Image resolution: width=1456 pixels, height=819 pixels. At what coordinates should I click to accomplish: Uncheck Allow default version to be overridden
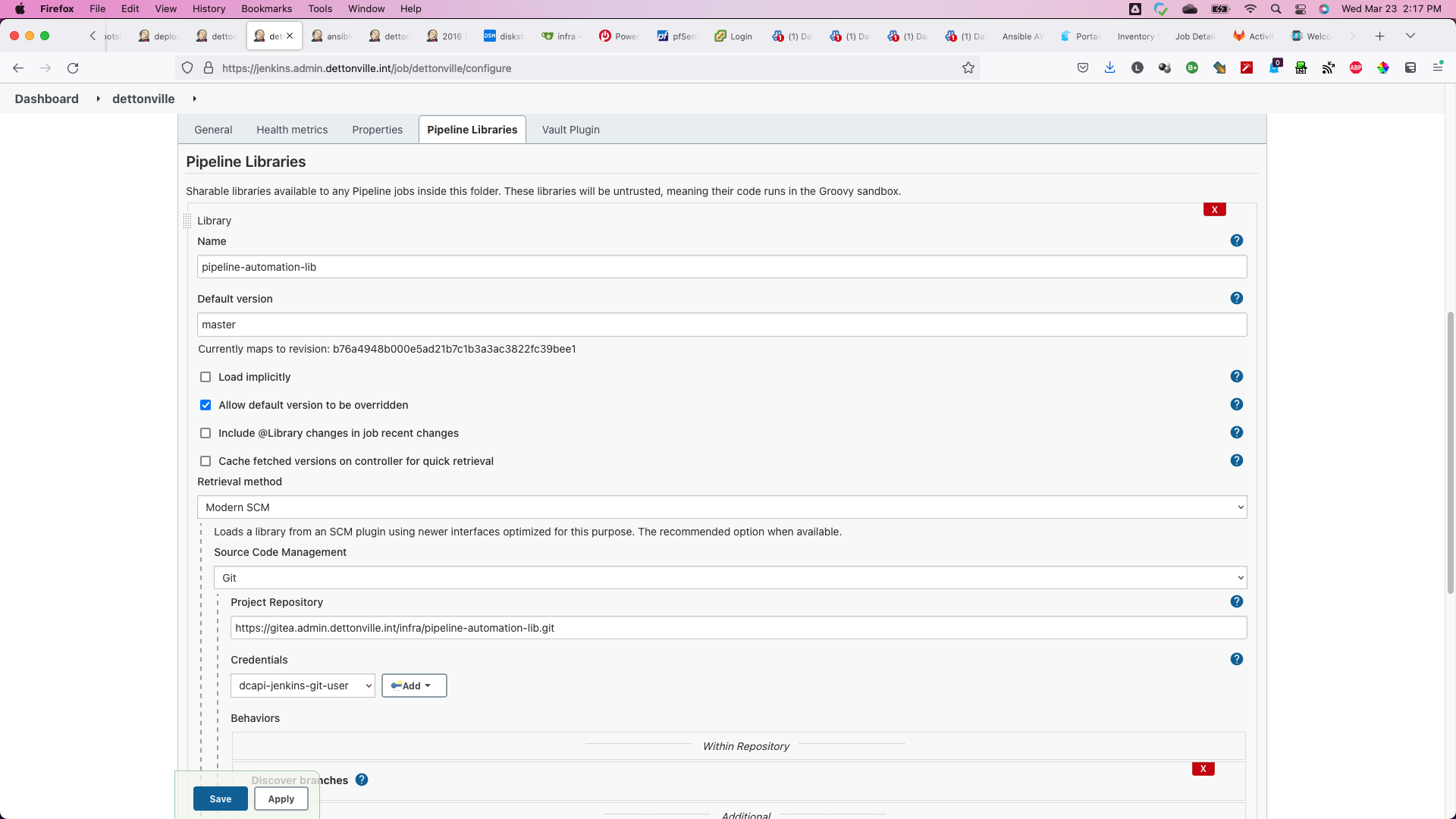point(206,405)
